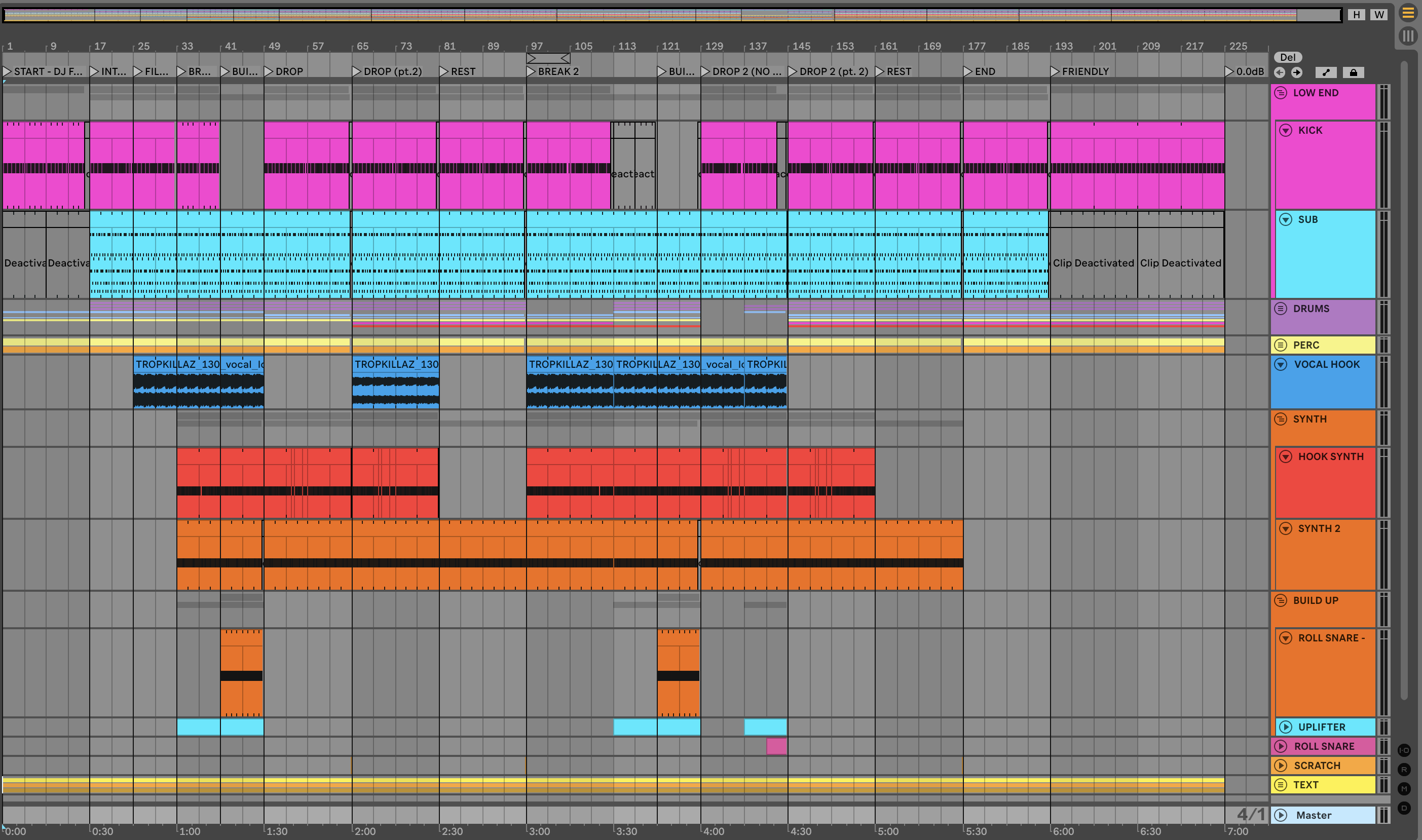Unfold the UPLIFTER track arrow

coord(1286,727)
